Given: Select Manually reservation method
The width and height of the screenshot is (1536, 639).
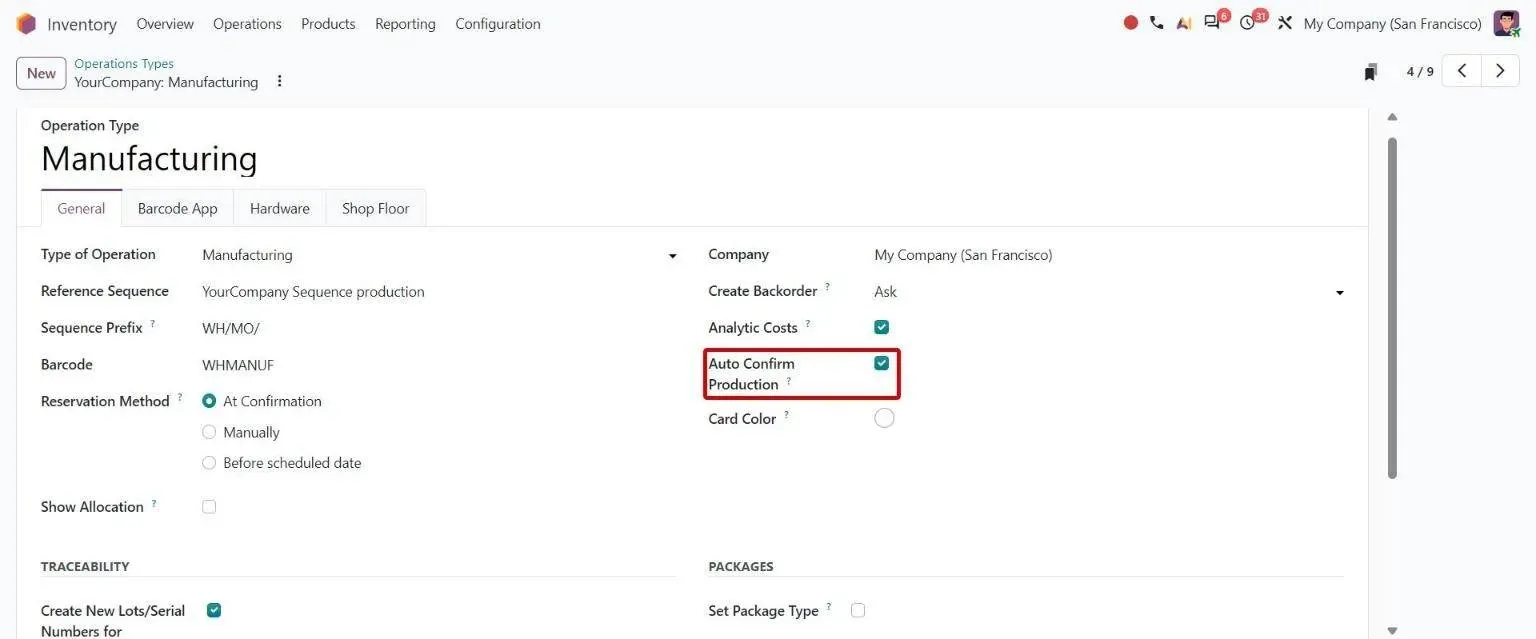Looking at the screenshot, I should [209, 432].
